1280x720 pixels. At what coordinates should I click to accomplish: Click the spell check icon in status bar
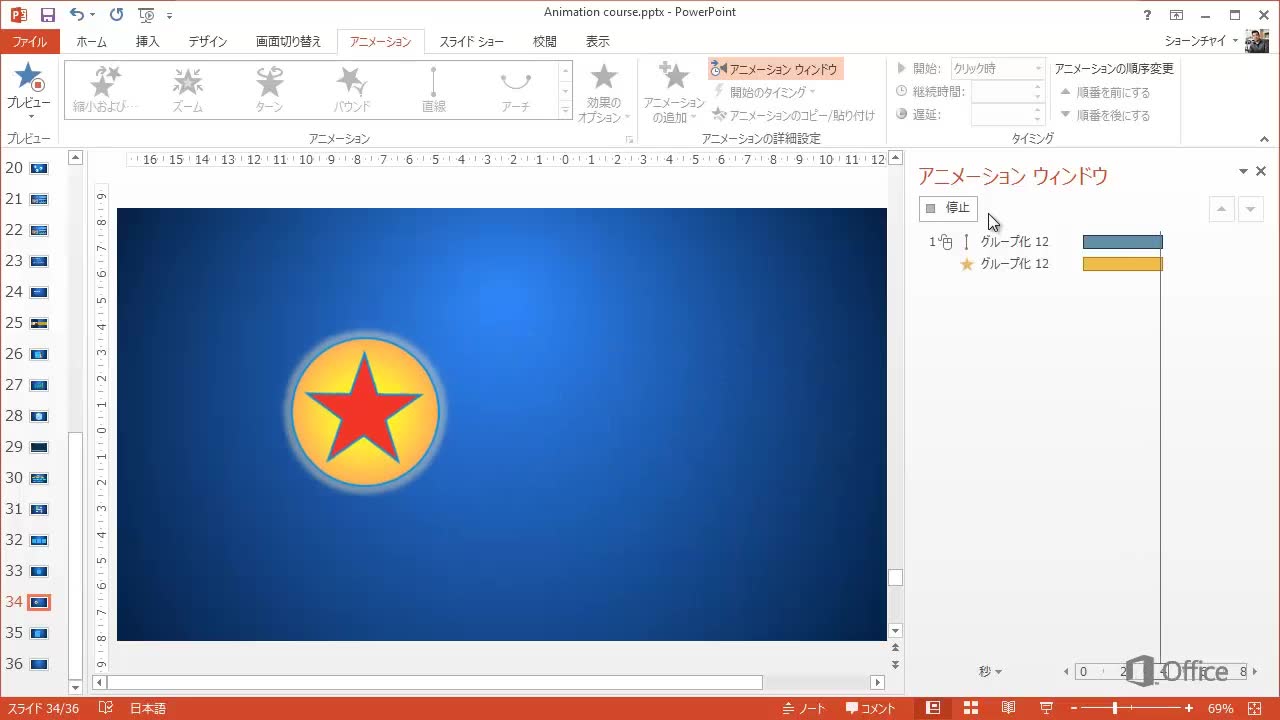click(x=106, y=708)
